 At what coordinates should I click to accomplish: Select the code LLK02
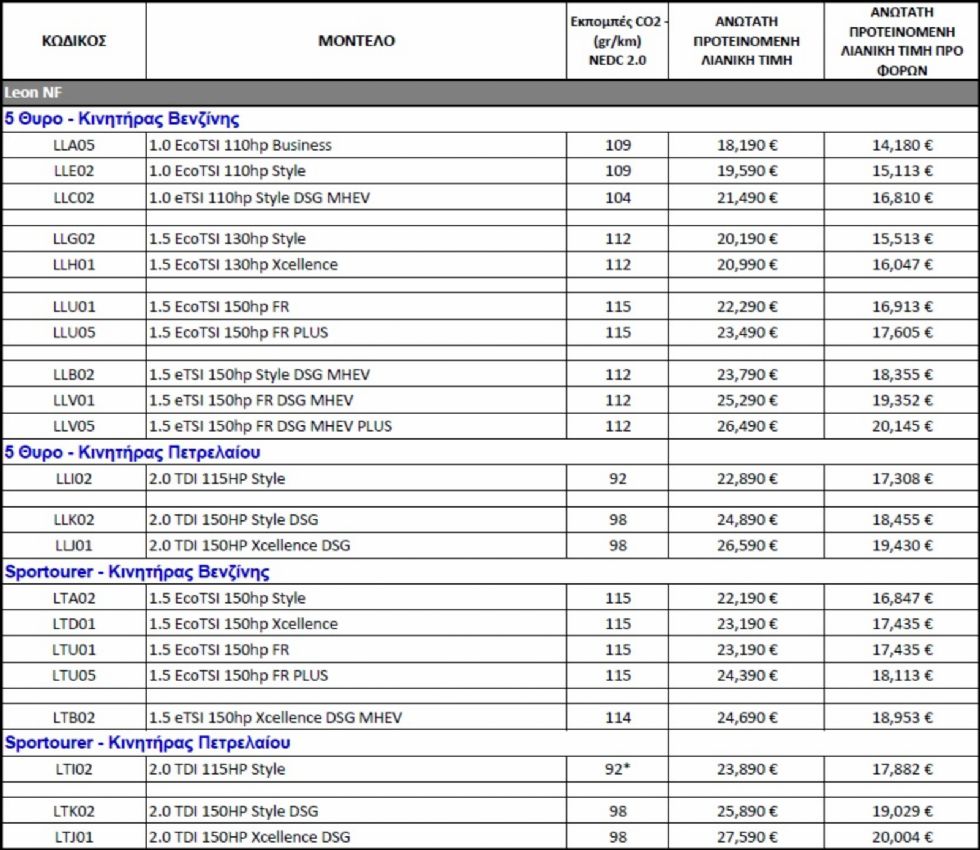[x=74, y=519]
